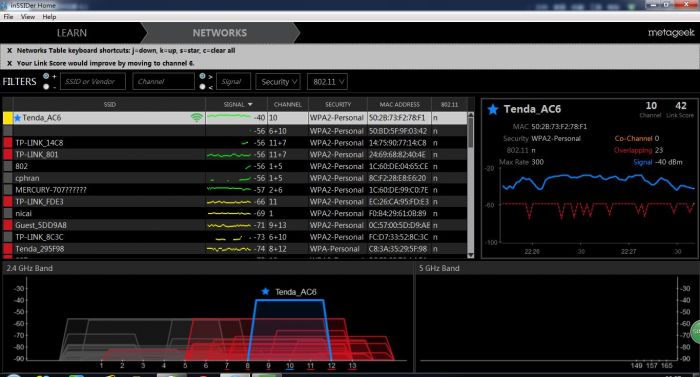Click the Wi-Fi connected icon on Tenda_AC6 row
This screenshot has width=700, height=377.
coord(196,118)
